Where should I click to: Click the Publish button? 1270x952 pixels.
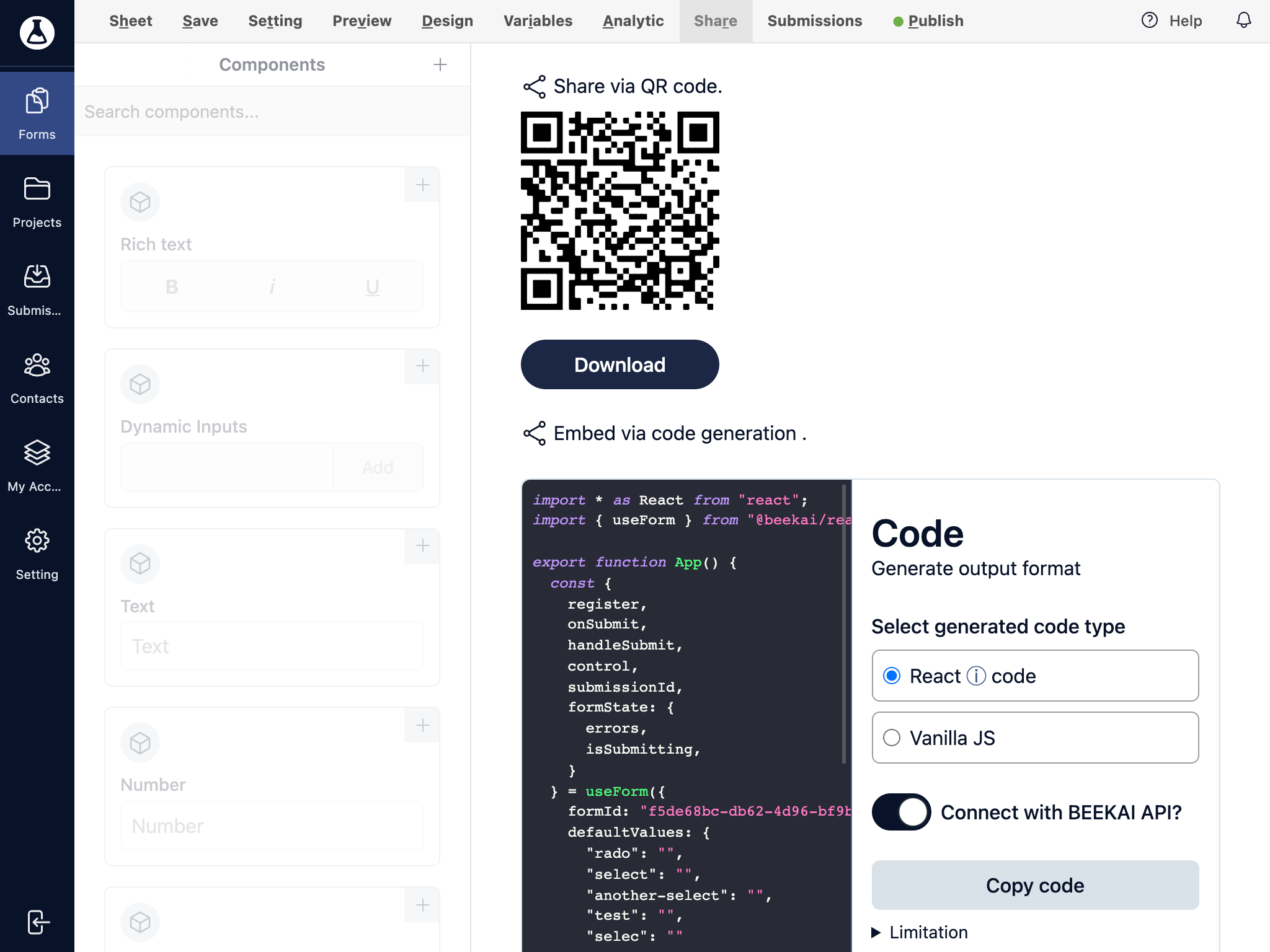click(928, 21)
